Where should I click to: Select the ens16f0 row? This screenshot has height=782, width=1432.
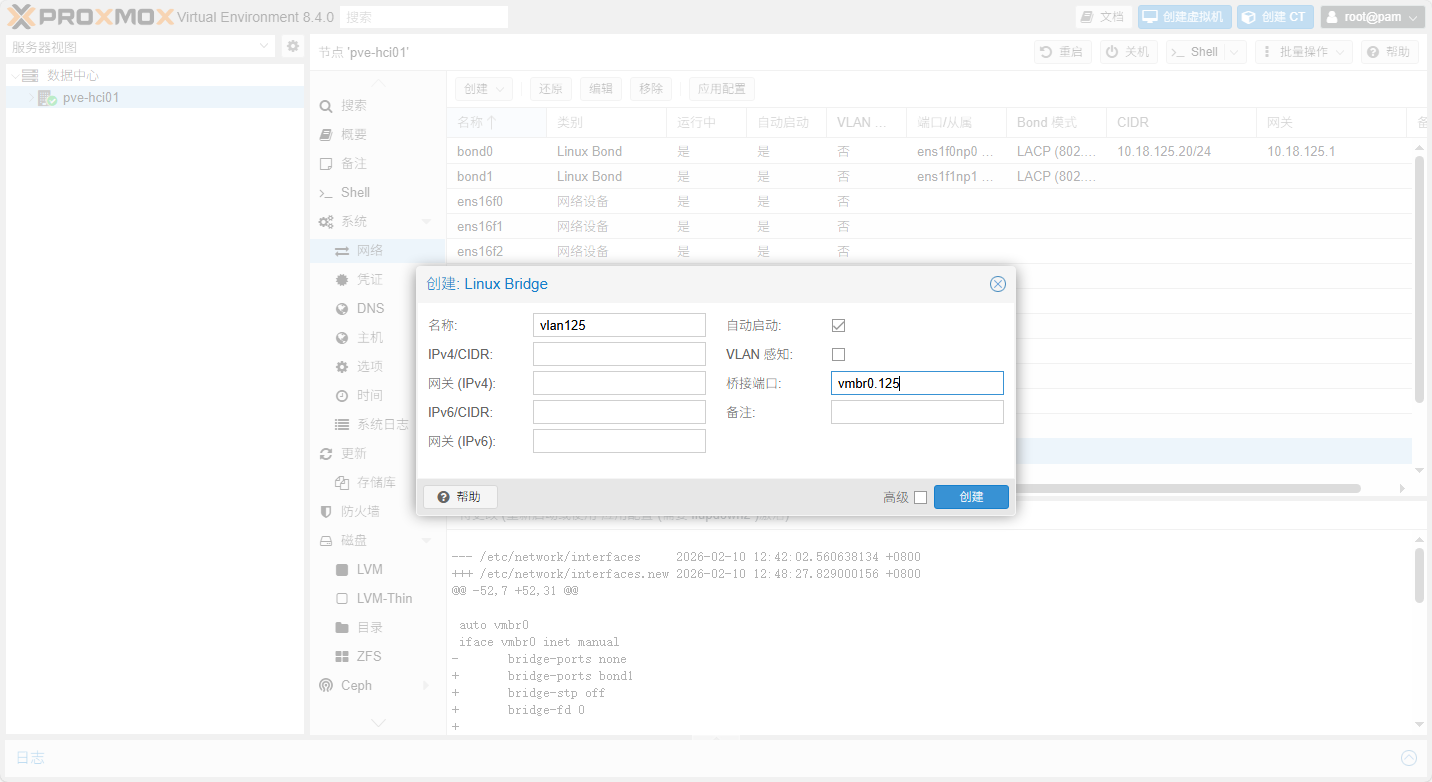929,201
